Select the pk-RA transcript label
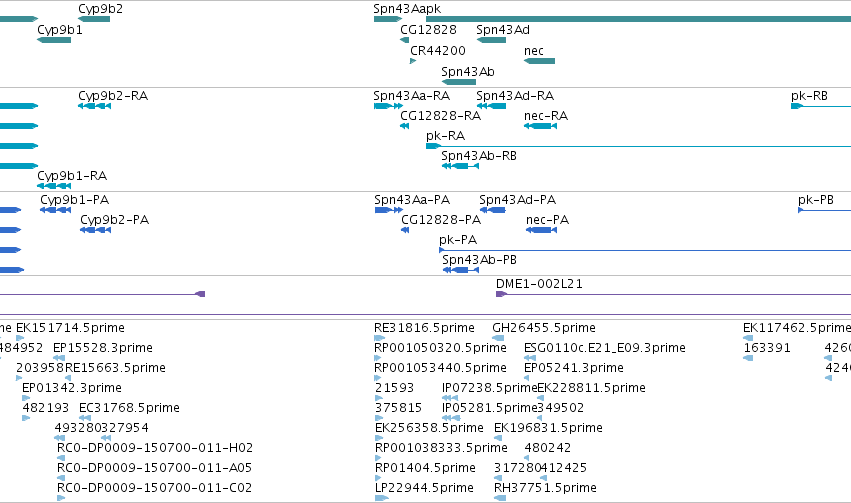Screen dimensions: 851x503 point(446,136)
